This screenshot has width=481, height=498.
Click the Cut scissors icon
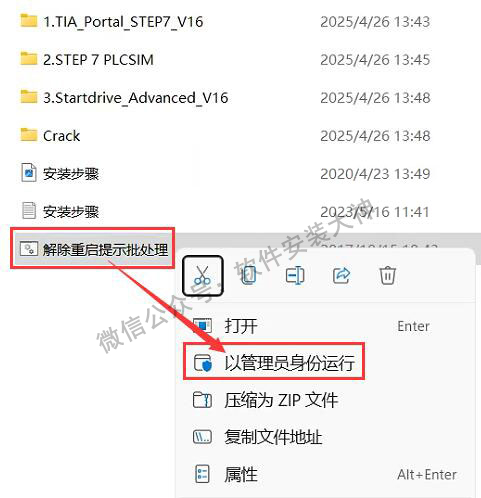click(202, 275)
